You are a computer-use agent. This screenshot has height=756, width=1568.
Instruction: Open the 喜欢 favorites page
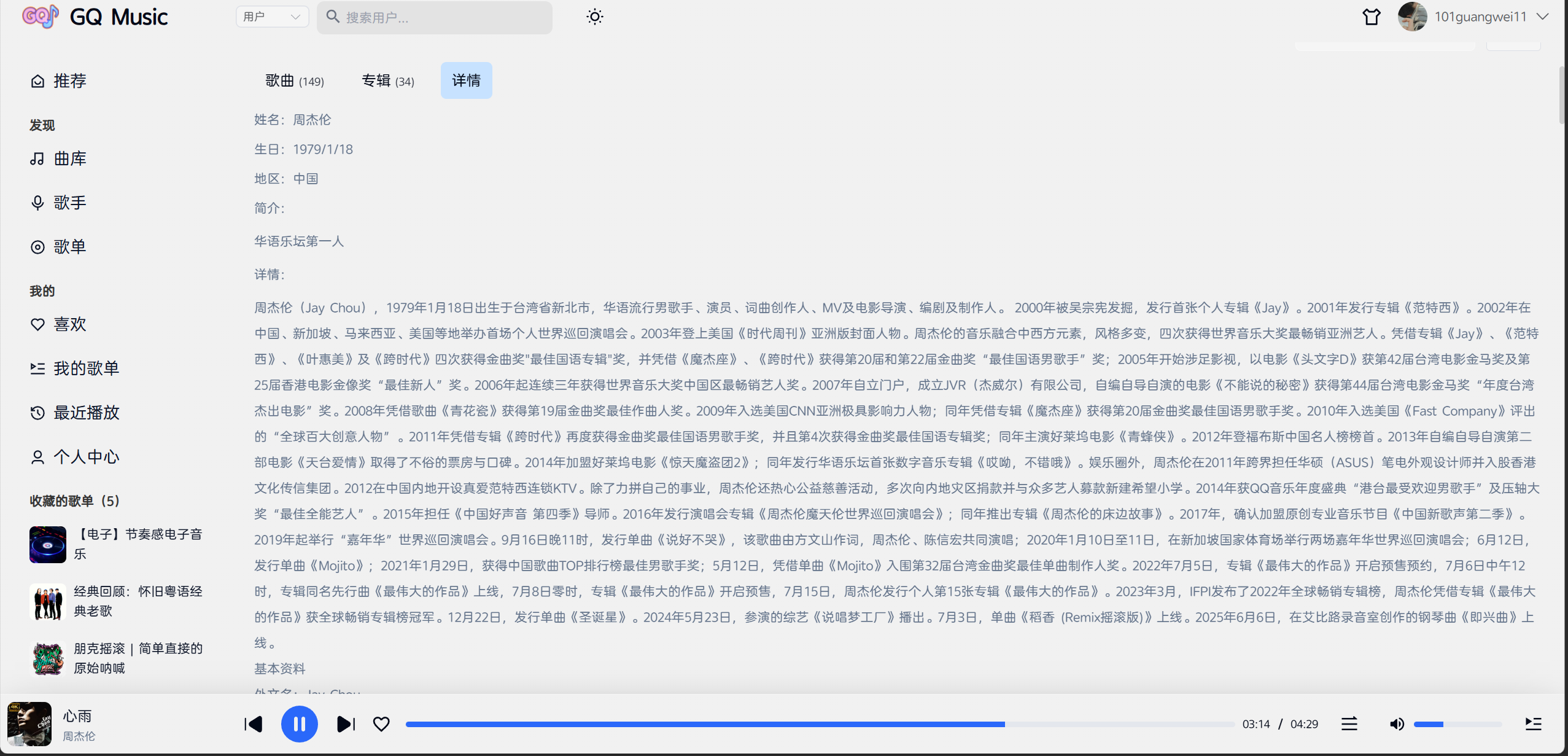[69, 324]
